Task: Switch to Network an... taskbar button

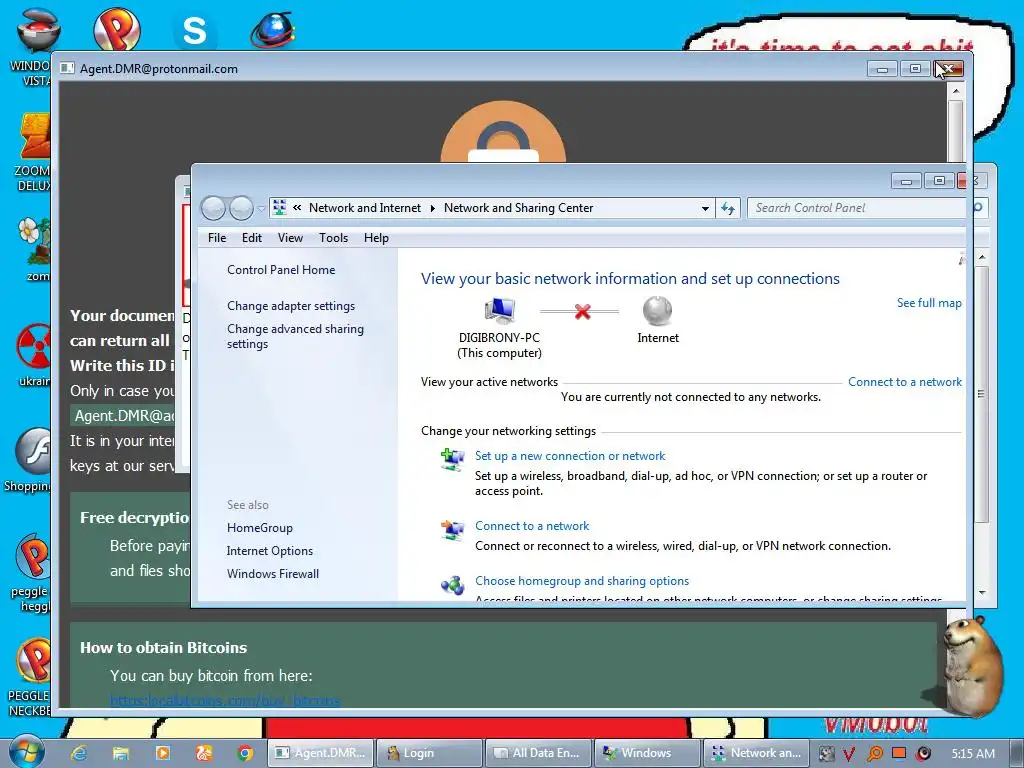Action: pos(756,753)
